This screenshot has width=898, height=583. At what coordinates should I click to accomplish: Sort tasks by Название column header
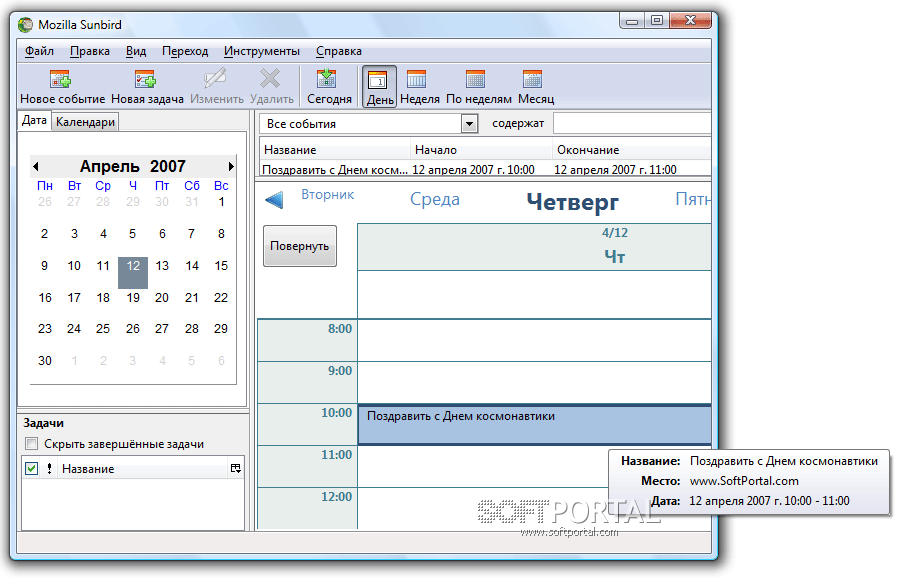(142, 468)
